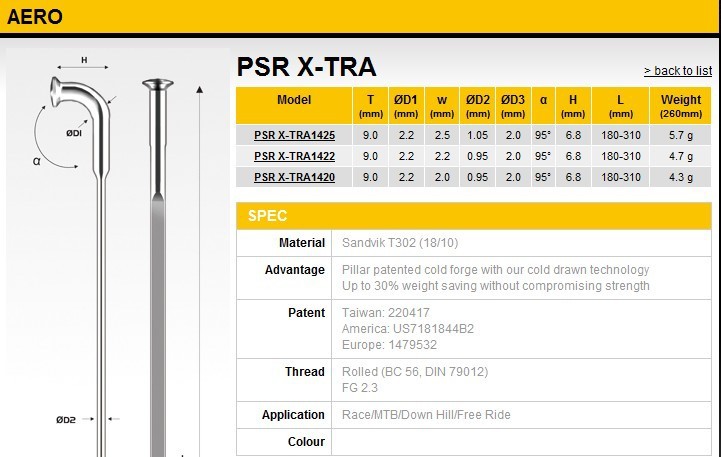Click the Weight (260mm) column header

[x=681, y=105]
